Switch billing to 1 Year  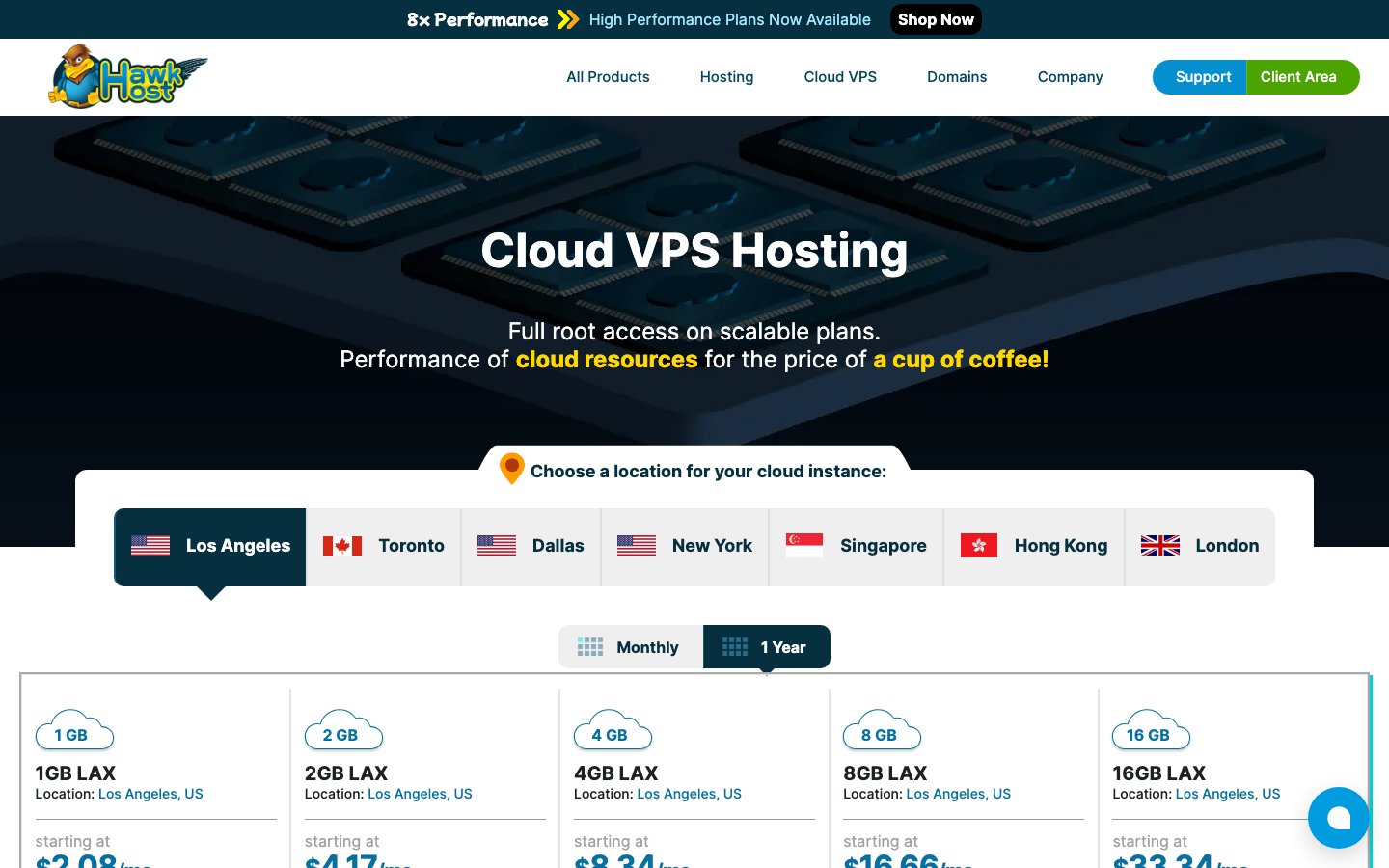[x=767, y=647]
